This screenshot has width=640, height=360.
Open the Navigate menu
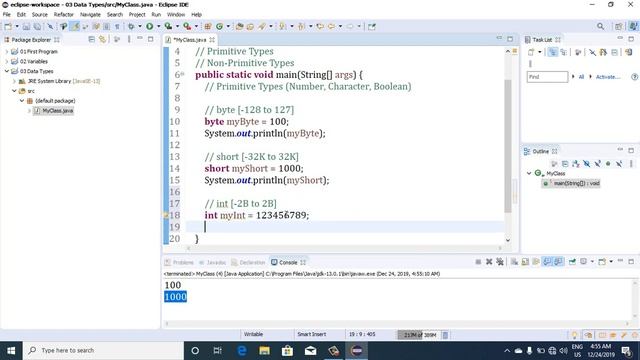tap(90, 14)
